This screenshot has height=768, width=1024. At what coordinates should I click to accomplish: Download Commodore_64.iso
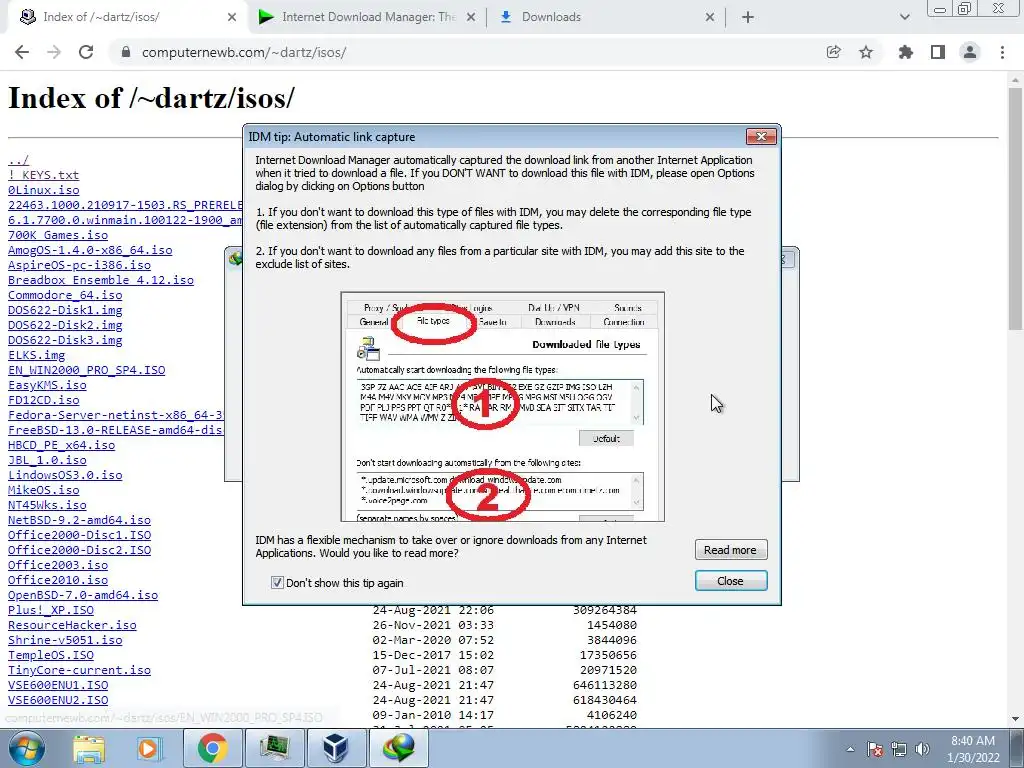[65, 295]
